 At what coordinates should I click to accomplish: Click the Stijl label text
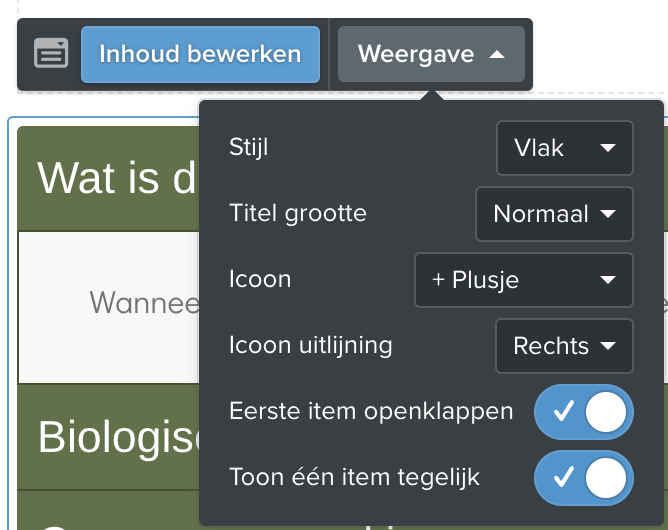248,148
